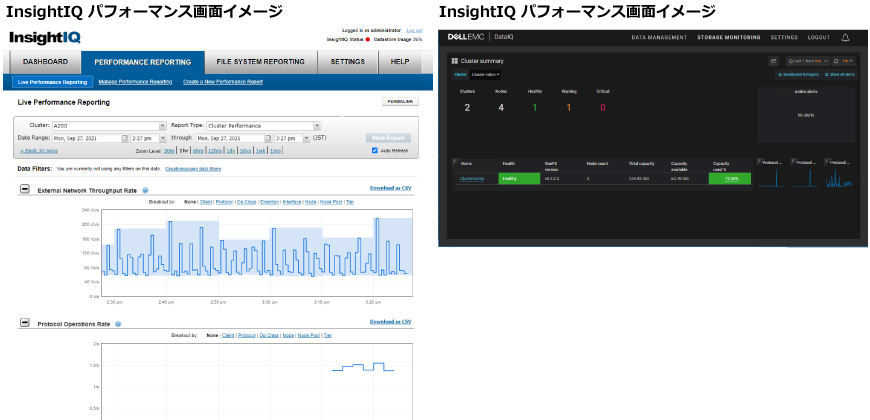Click the Critical count value 0
The image size is (870, 420).
[603, 108]
